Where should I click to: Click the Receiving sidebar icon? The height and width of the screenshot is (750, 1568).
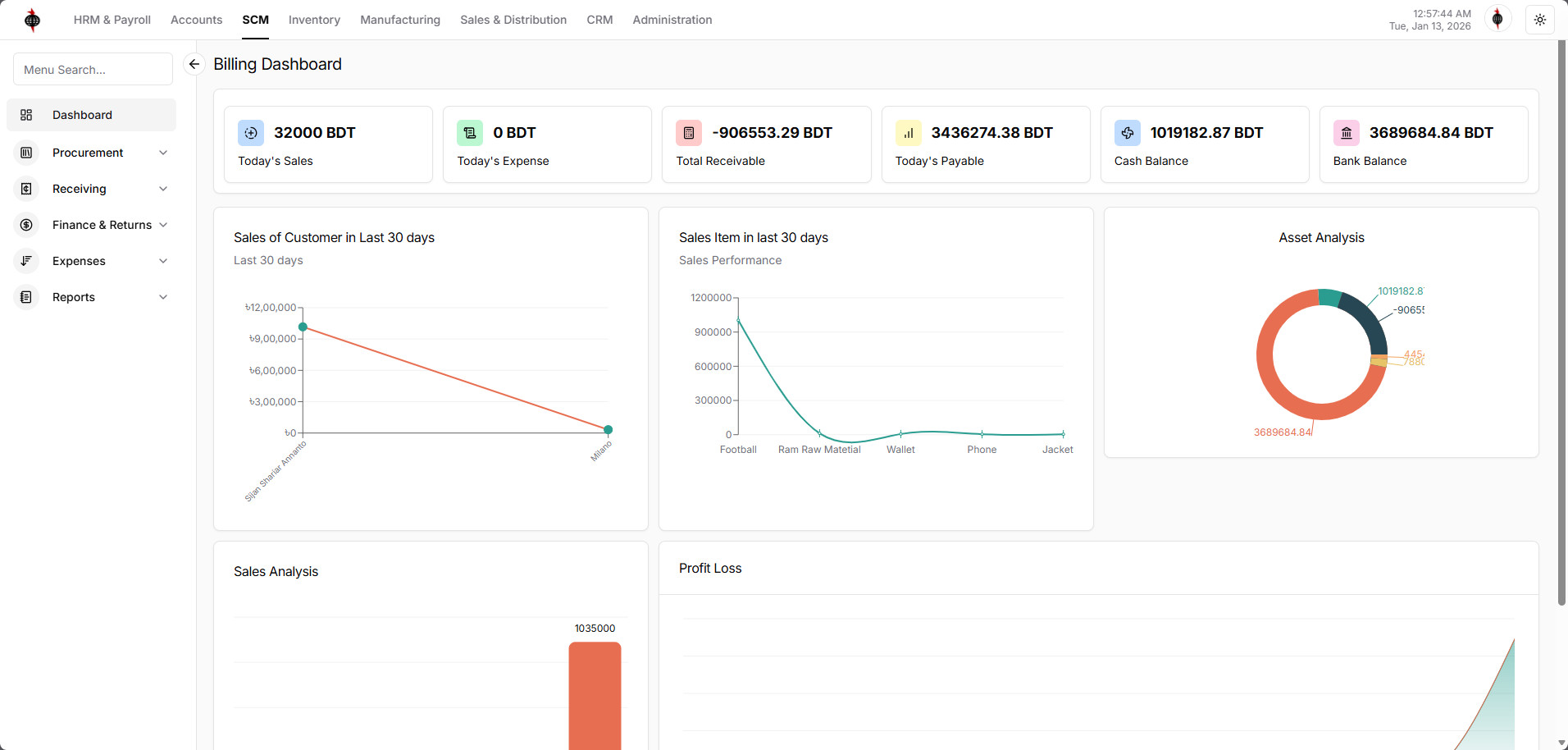coord(26,189)
